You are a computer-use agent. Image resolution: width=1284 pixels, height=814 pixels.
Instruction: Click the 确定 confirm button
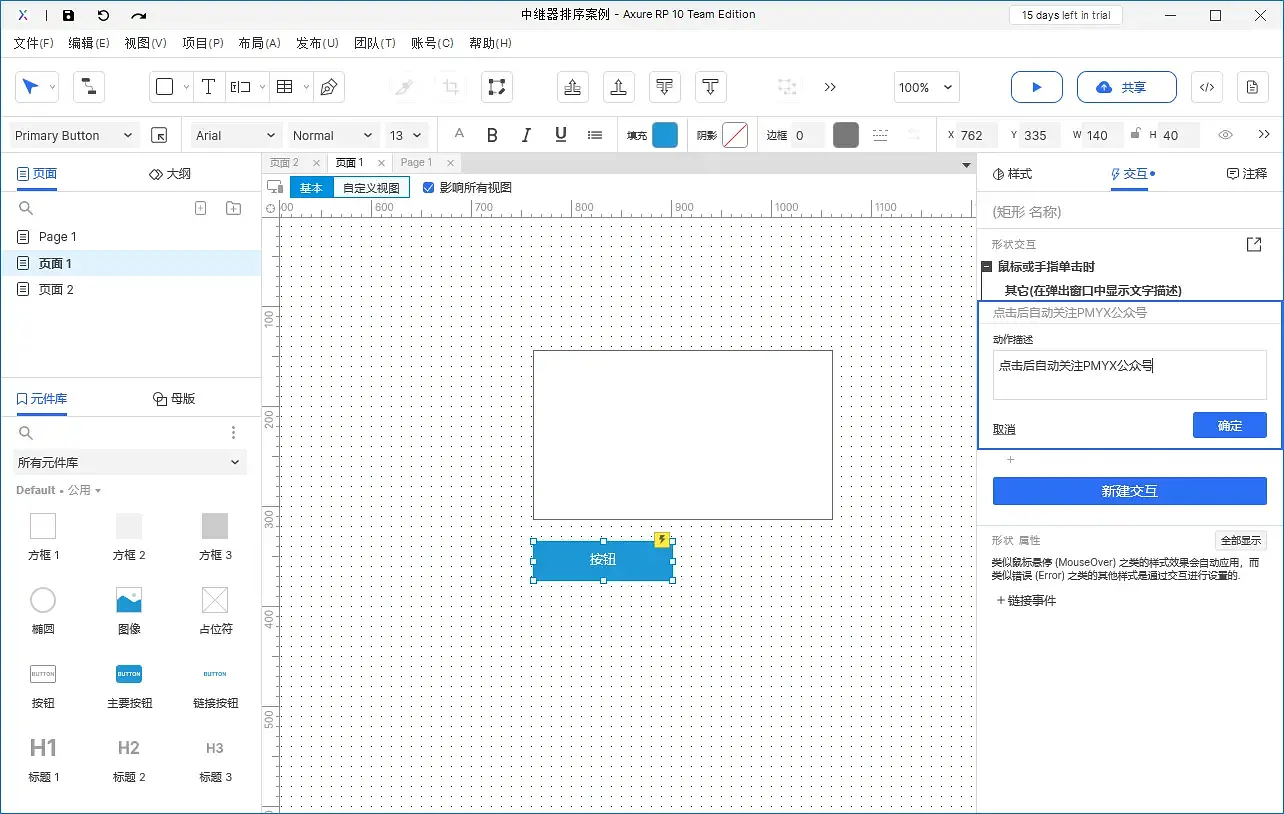click(1229, 425)
